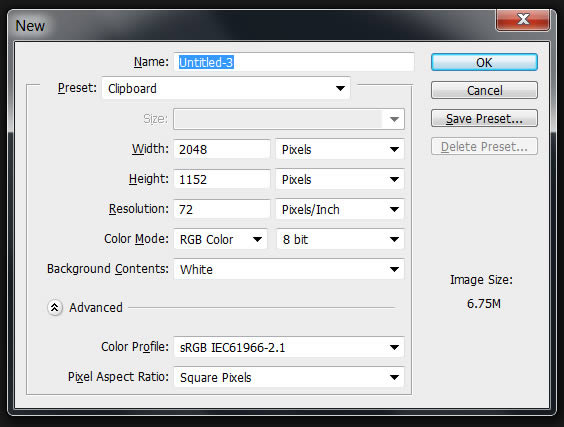Click the disabled Size dropdown arrow
Screen dimensions: 564x427
[394, 119]
